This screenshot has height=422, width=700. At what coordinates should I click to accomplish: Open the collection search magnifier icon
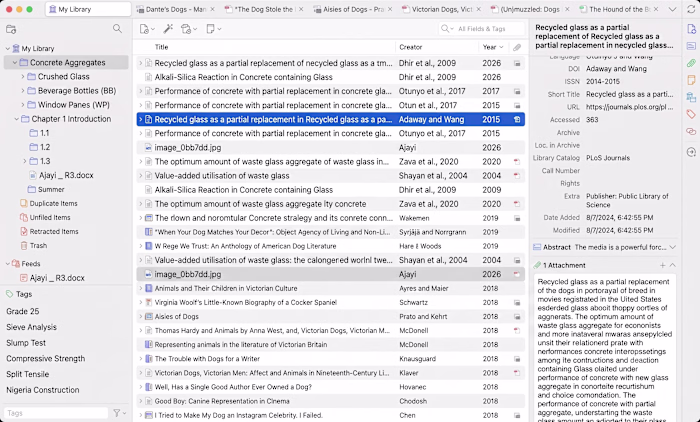[117, 29]
